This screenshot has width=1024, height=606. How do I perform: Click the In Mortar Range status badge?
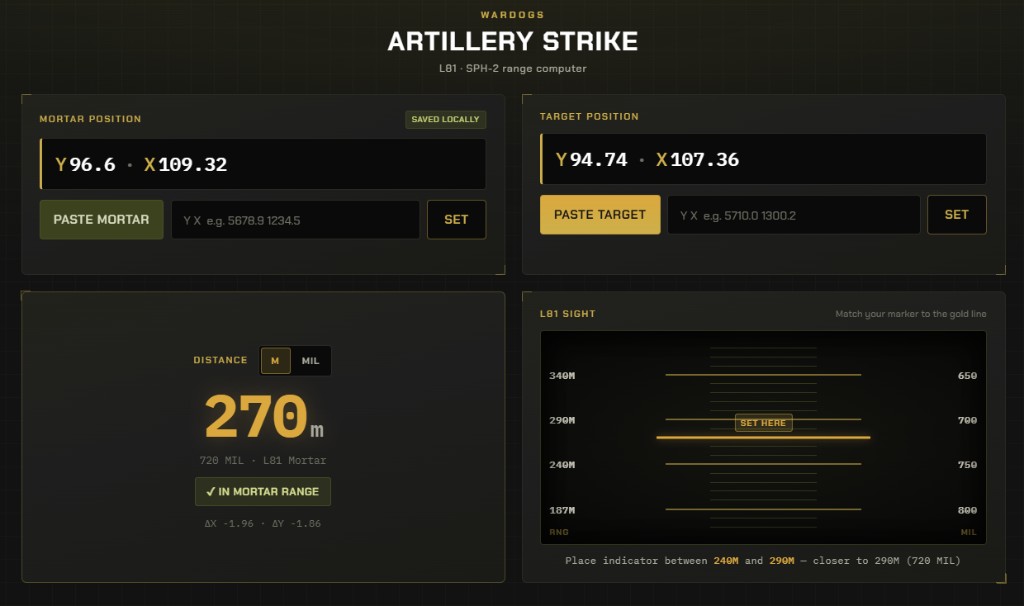(x=263, y=491)
